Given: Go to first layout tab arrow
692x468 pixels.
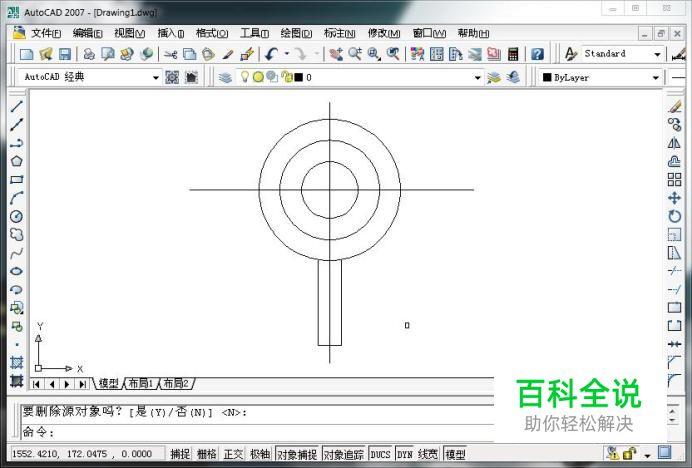Looking at the screenshot, I should point(37,384).
